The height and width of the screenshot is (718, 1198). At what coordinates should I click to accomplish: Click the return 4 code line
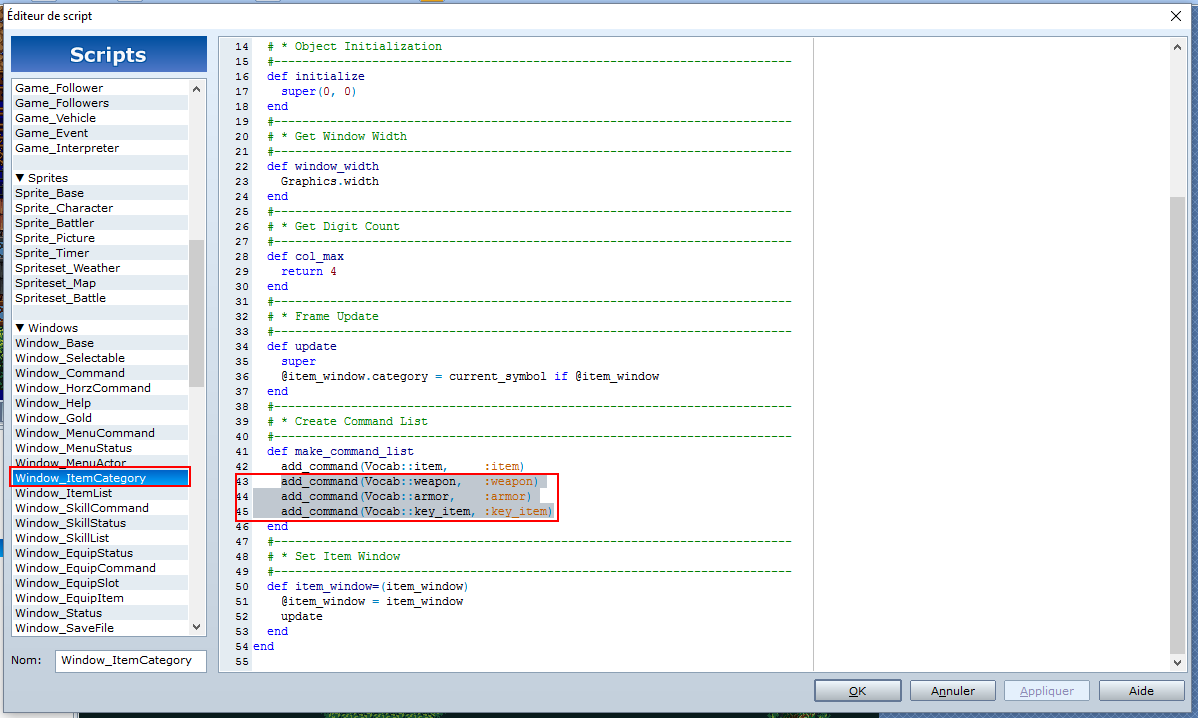tap(308, 271)
